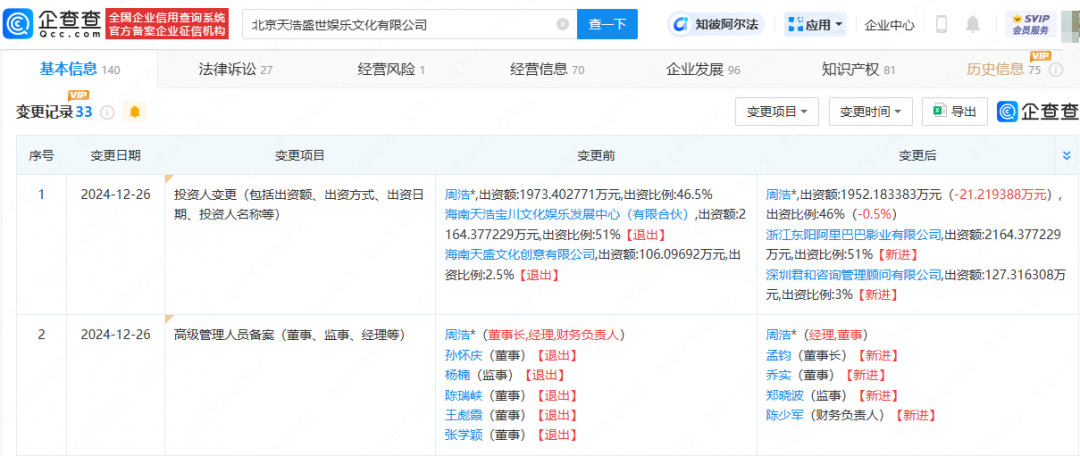Export records with the 导出 button

(x=955, y=112)
